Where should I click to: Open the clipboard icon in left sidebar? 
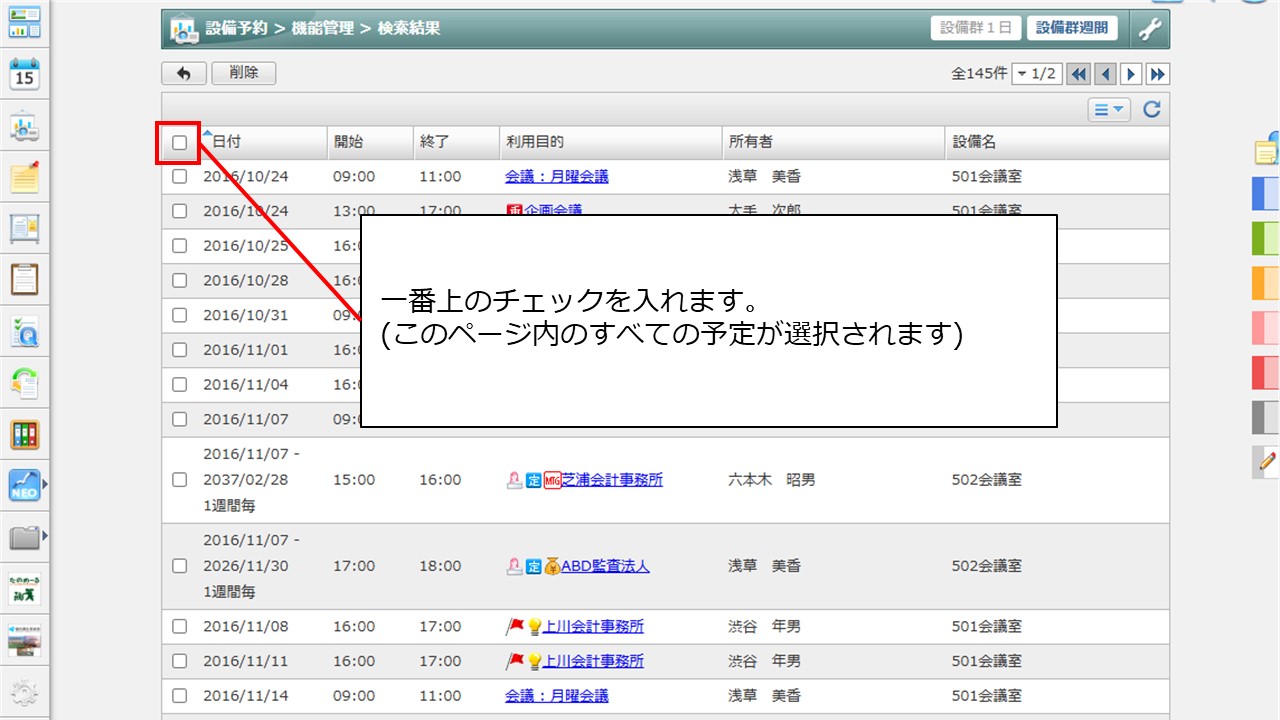[24, 279]
